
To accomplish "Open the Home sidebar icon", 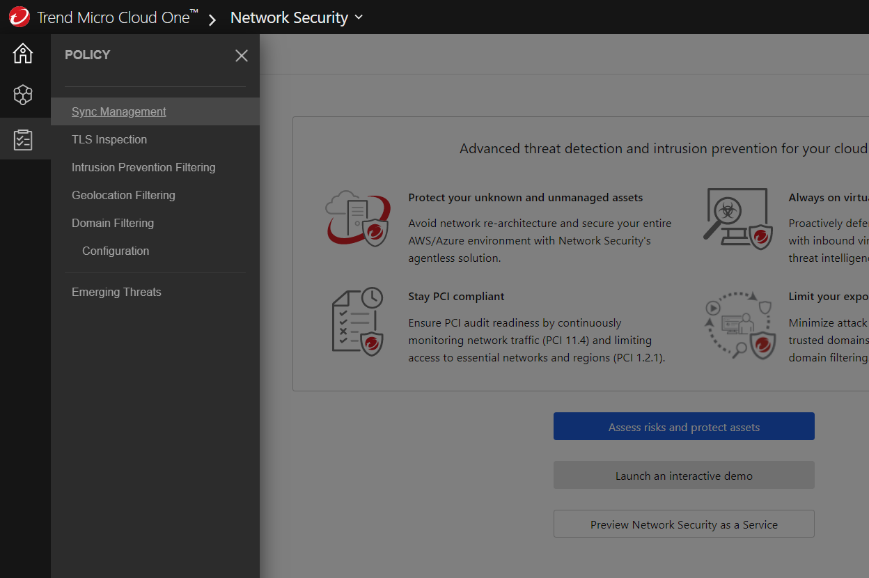I will [x=23, y=54].
